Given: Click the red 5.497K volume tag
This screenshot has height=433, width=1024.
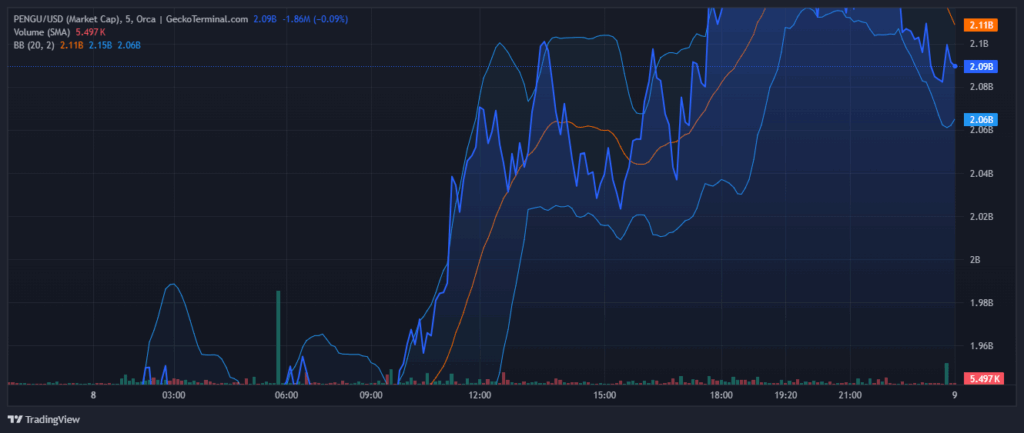Looking at the screenshot, I should tap(983, 378).
